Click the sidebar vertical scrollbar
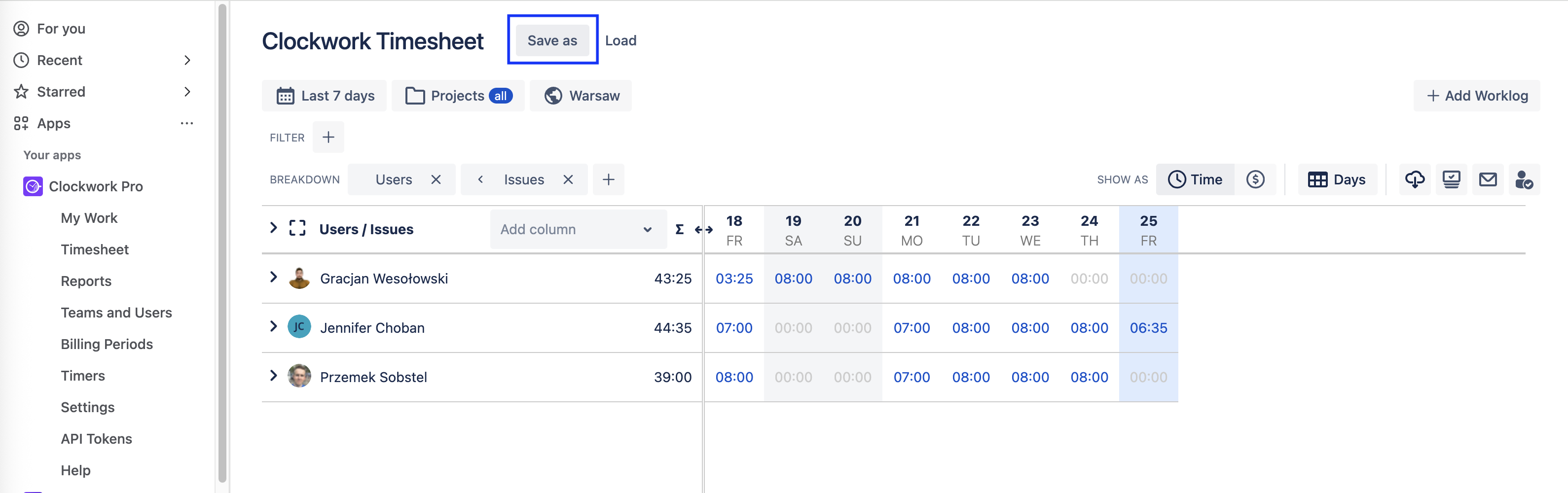The image size is (1568, 493). pyautogui.click(x=222, y=244)
